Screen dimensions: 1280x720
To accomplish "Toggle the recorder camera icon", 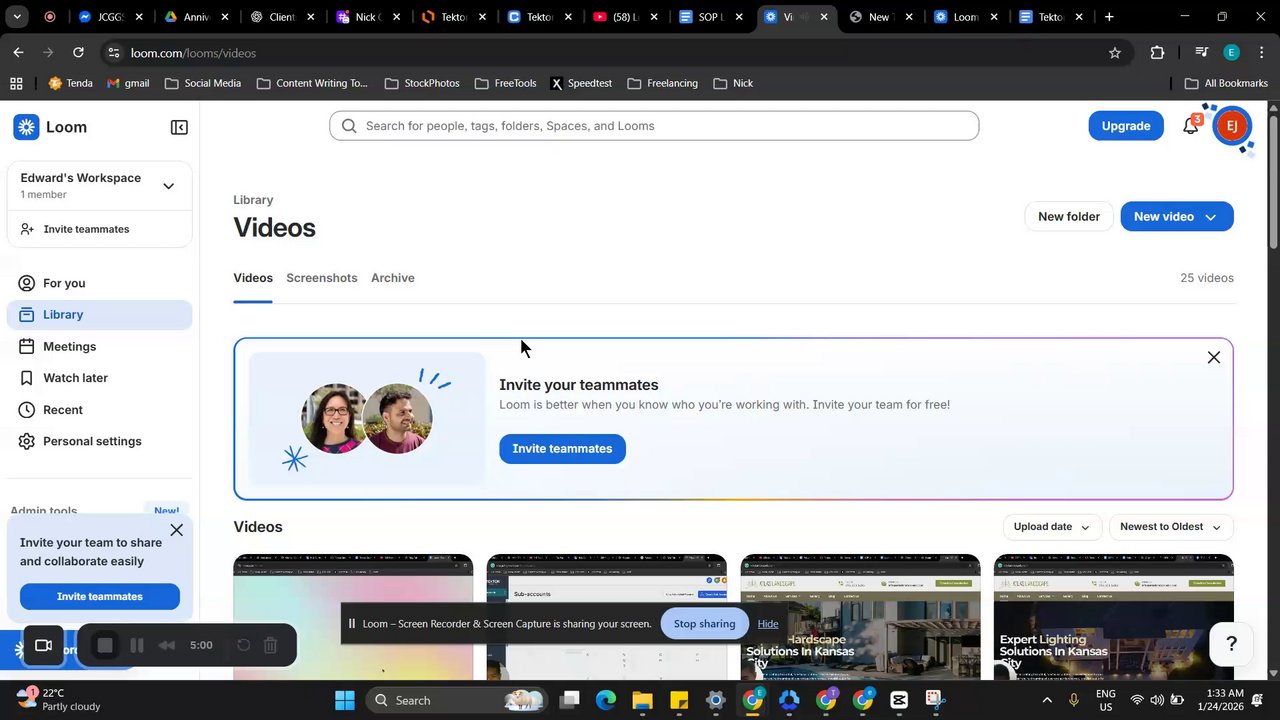I will (43, 645).
